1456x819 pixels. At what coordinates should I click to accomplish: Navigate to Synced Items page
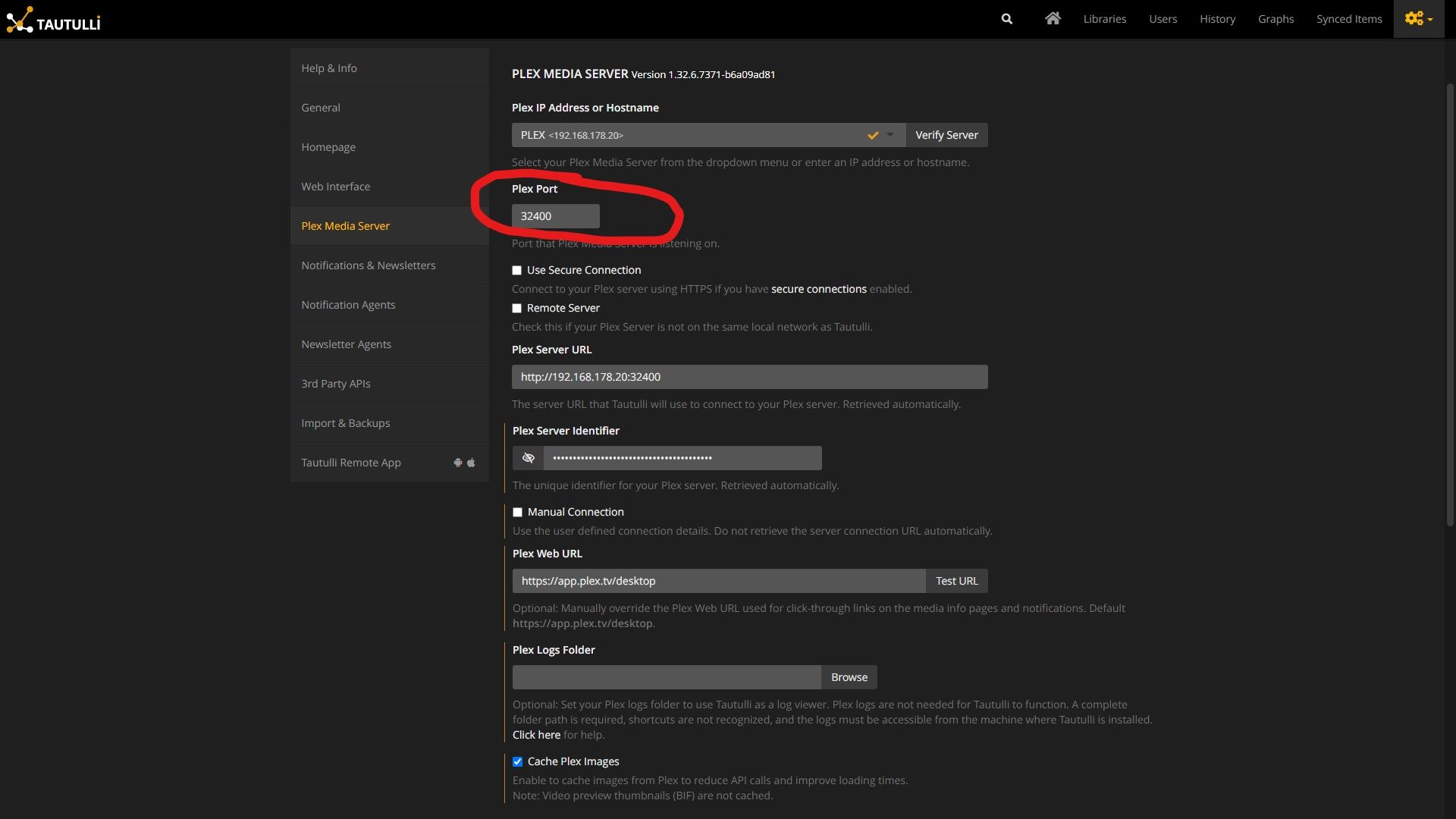[x=1348, y=17]
